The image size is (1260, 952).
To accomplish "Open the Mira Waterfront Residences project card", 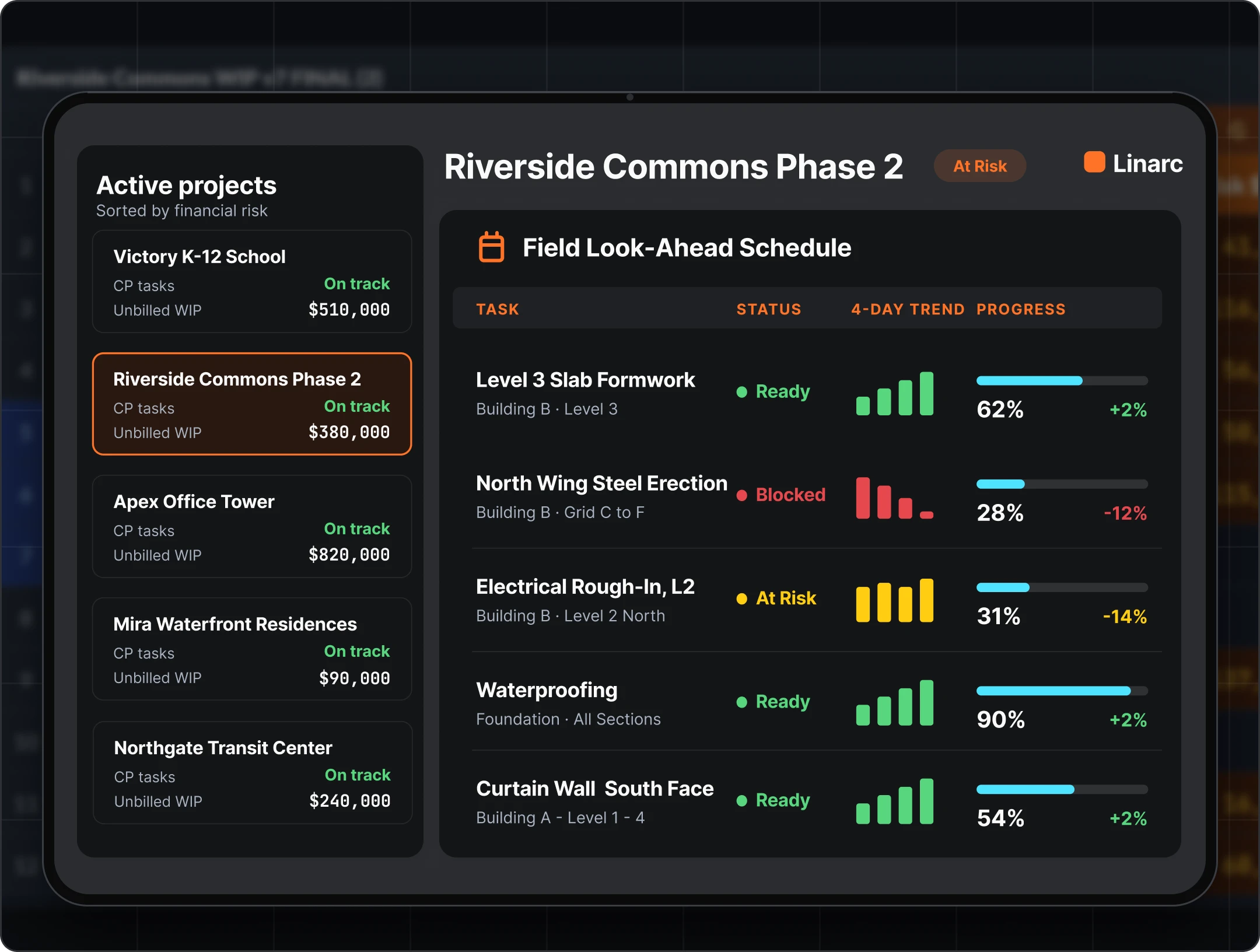I will [252, 649].
